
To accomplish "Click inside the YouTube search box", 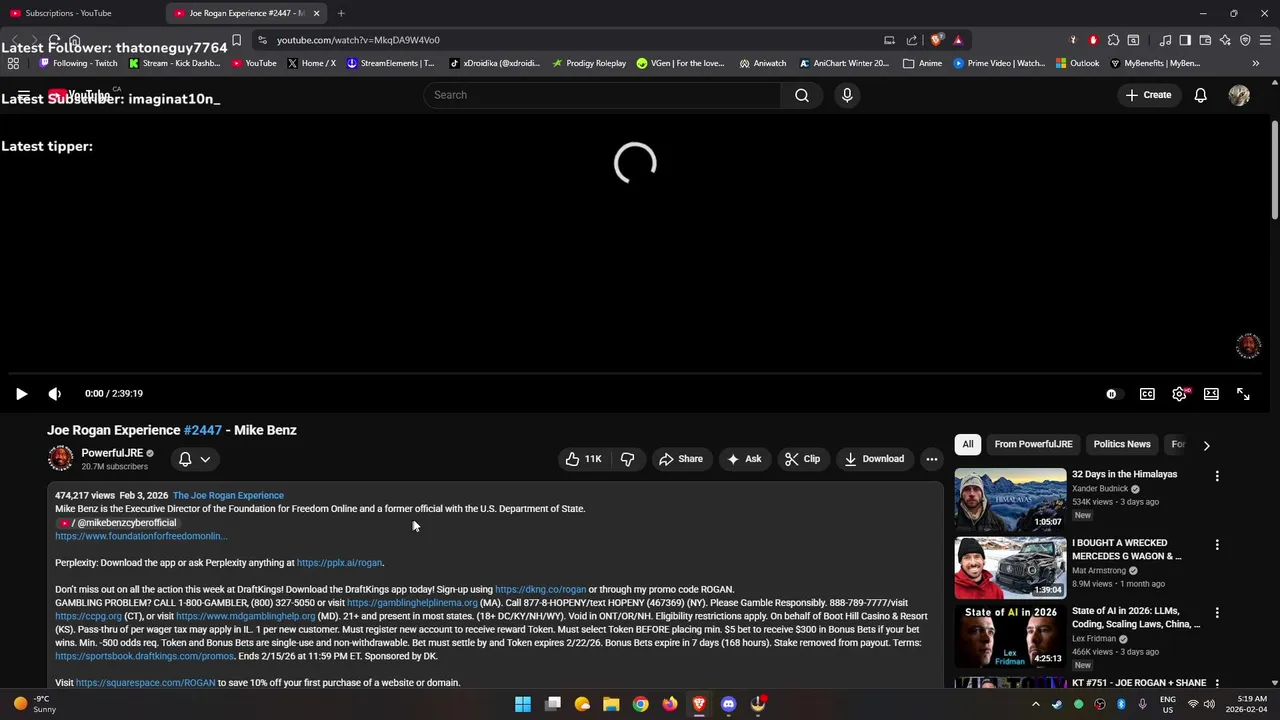I will 602,95.
